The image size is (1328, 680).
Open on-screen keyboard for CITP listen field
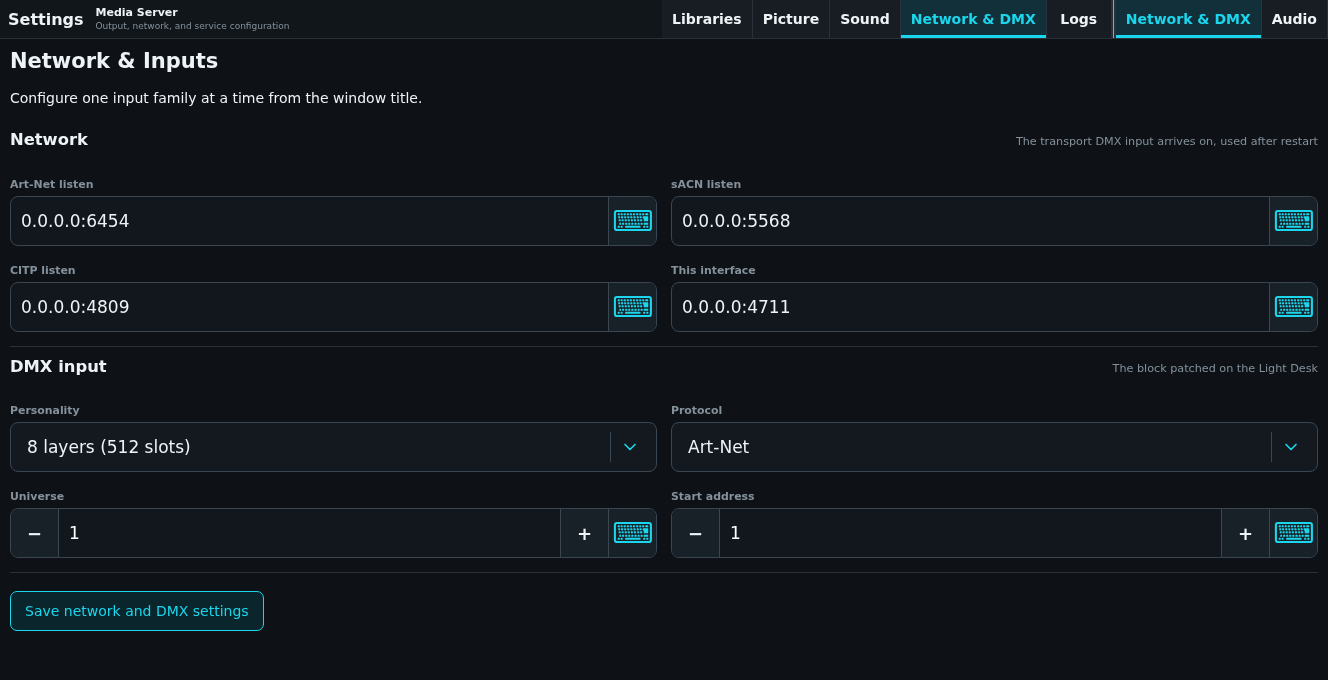click(x=632, y=307)
